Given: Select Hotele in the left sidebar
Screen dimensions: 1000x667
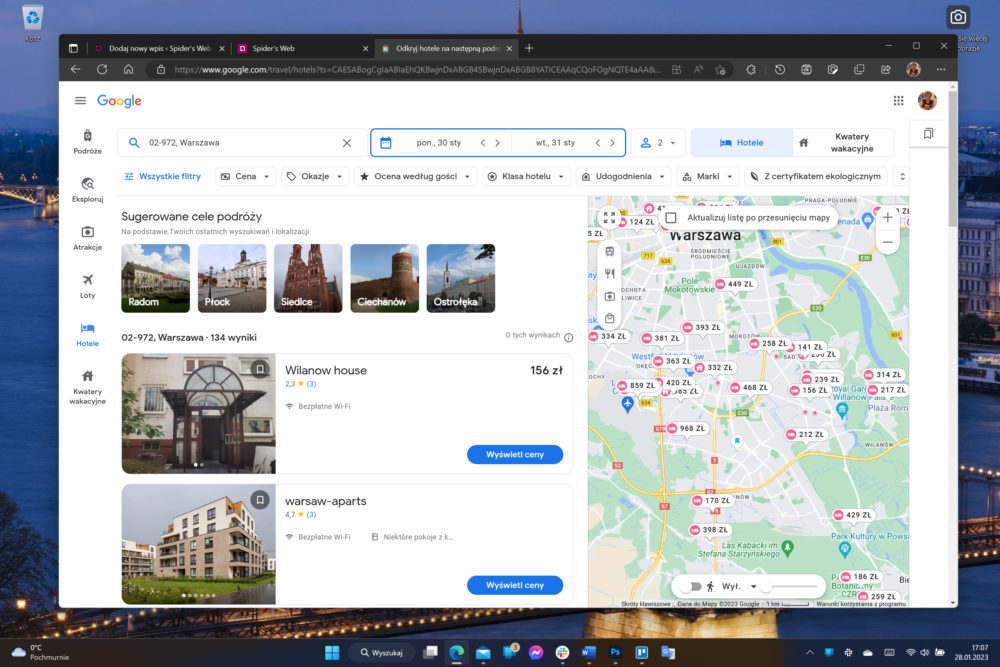Looking at the screenshot, I should (87, 334).
